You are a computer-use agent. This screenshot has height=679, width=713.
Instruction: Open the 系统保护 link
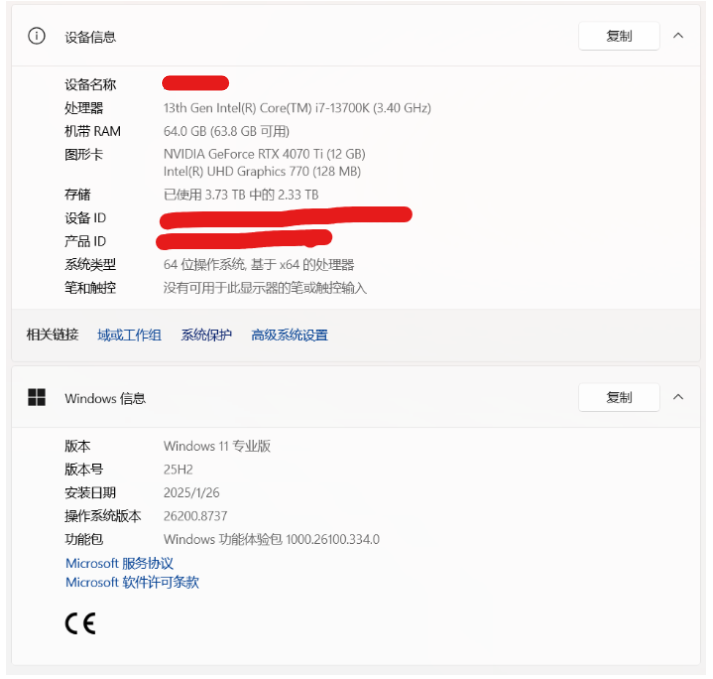[x=206, y=335]
